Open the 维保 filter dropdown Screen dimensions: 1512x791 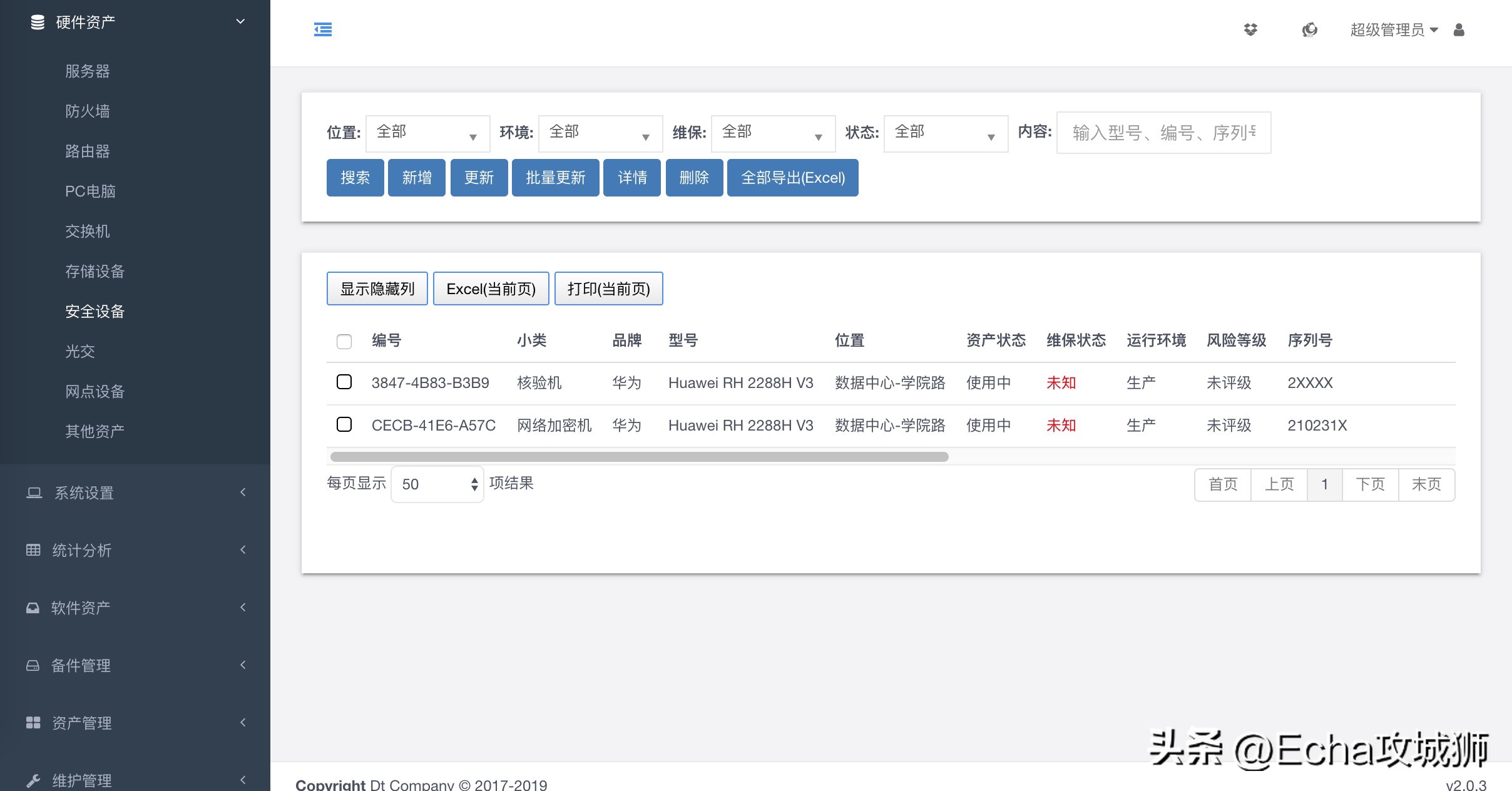773,133
